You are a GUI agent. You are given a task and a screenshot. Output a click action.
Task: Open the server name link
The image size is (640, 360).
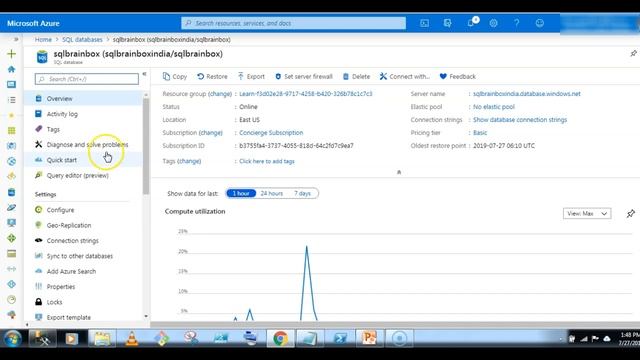527,93
